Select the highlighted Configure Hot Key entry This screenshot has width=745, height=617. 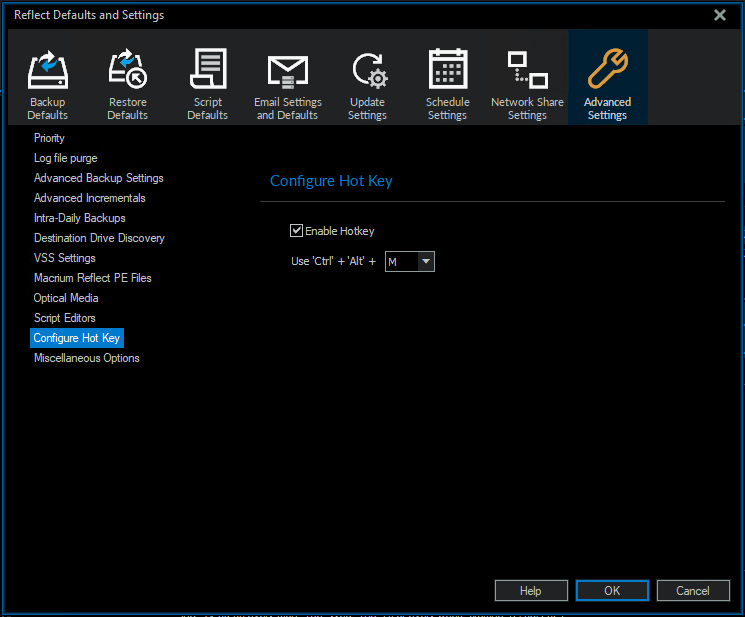tap(76, 338)
